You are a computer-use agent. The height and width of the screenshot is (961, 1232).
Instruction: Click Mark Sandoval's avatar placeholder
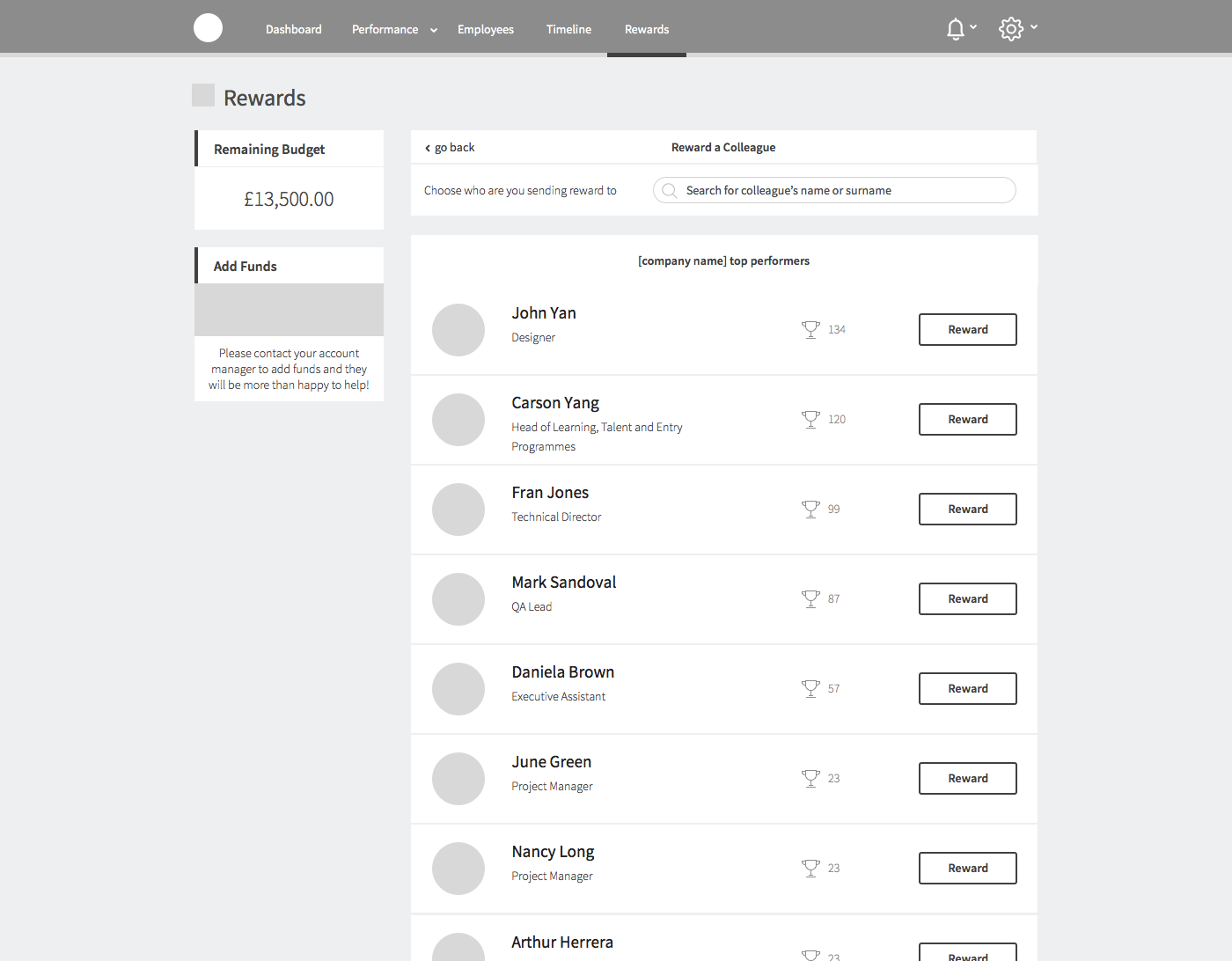tap(458, 599)
